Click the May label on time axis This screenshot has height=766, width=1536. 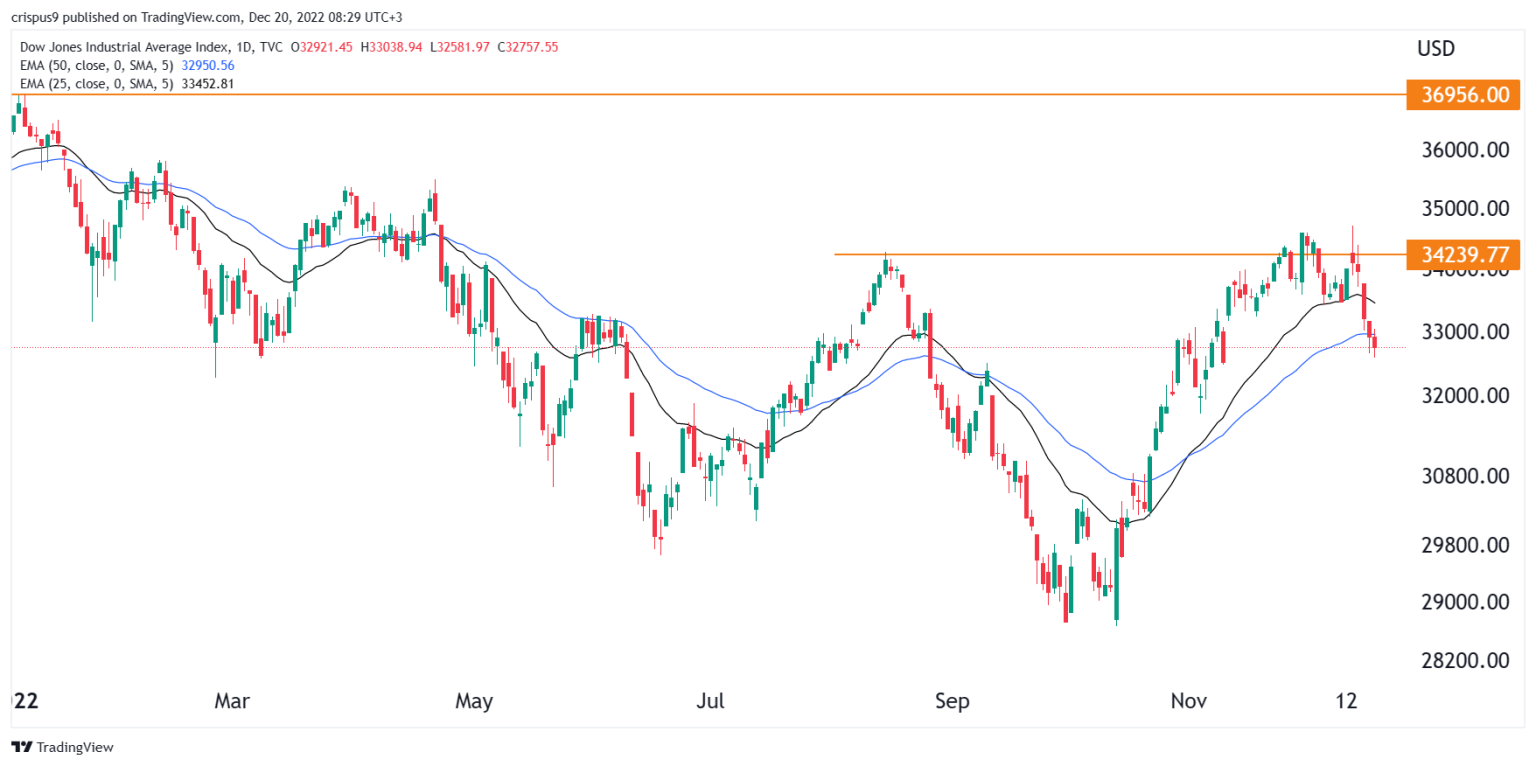(x=473, y=702)
